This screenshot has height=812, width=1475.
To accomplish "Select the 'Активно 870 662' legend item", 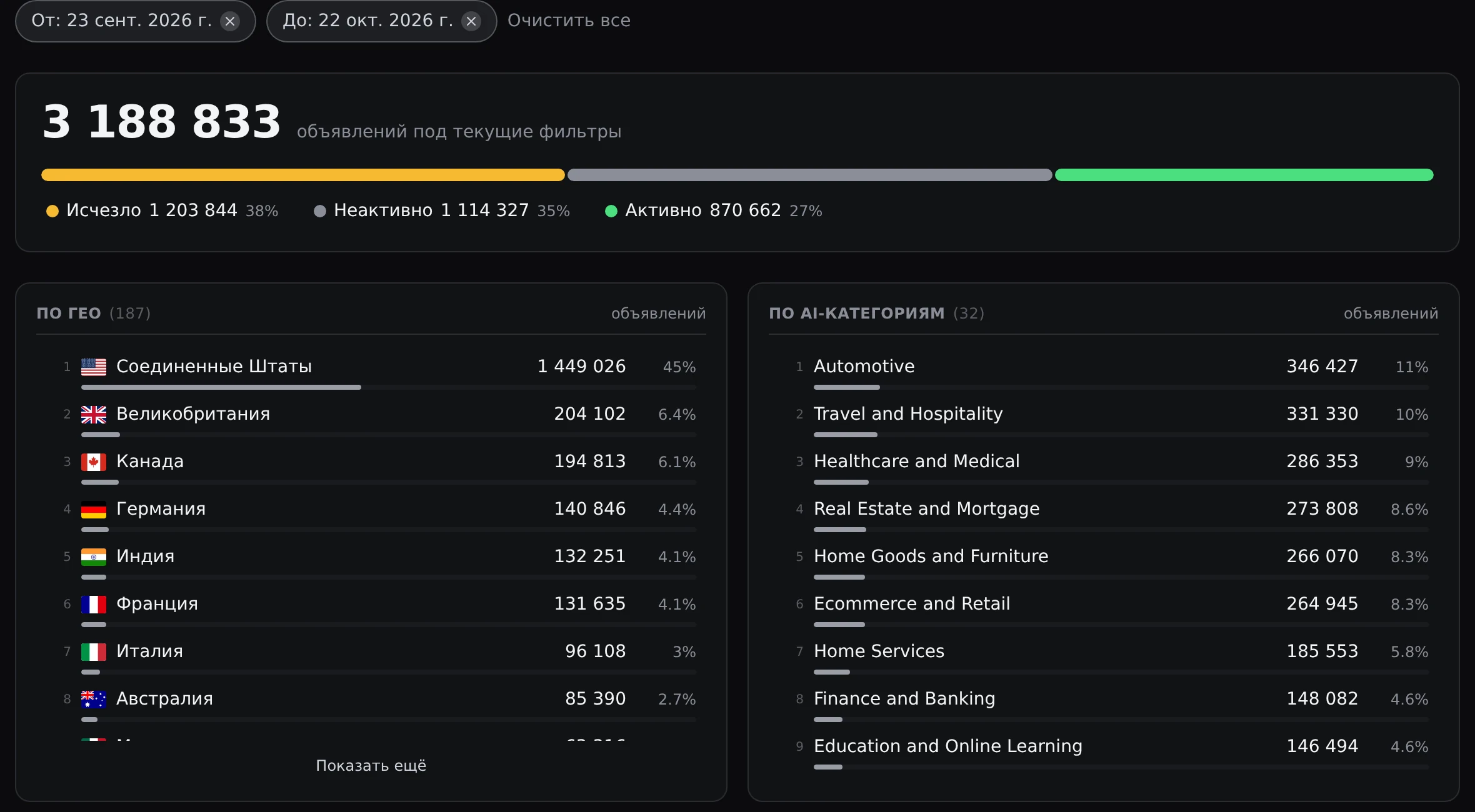I will [714, 210].
